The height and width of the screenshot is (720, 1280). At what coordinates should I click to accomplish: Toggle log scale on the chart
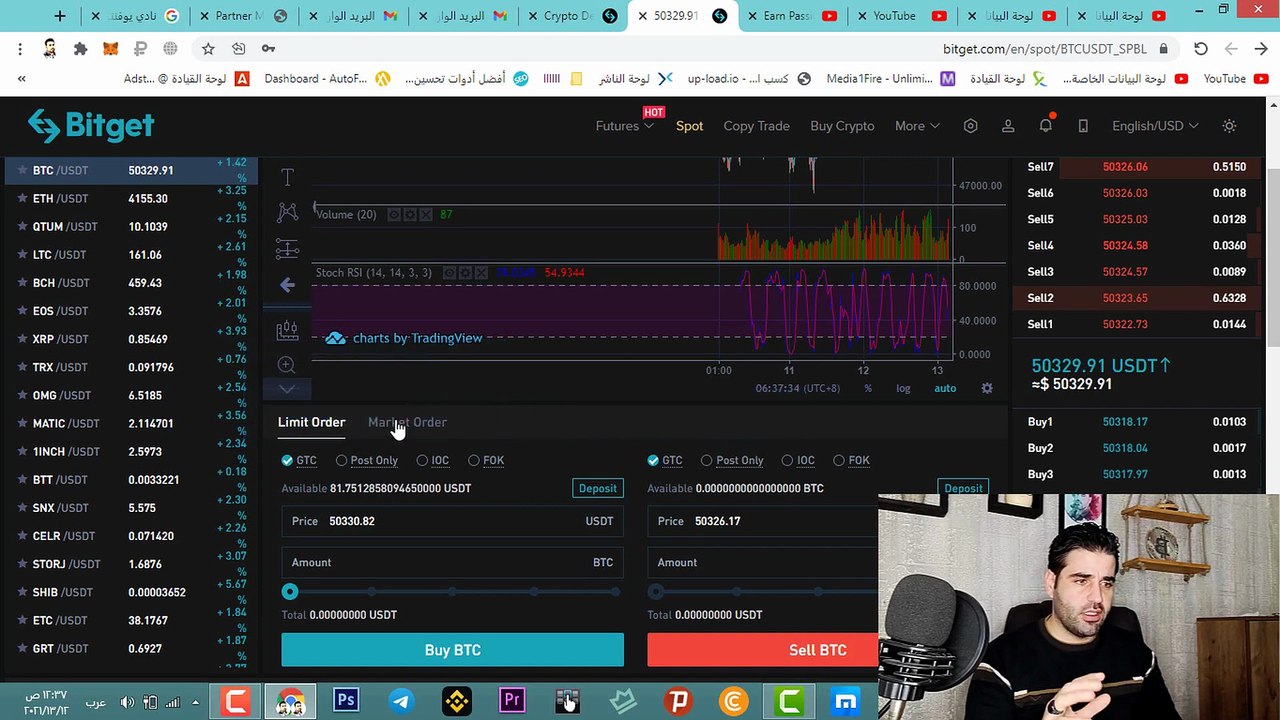[x=903, y=388]
